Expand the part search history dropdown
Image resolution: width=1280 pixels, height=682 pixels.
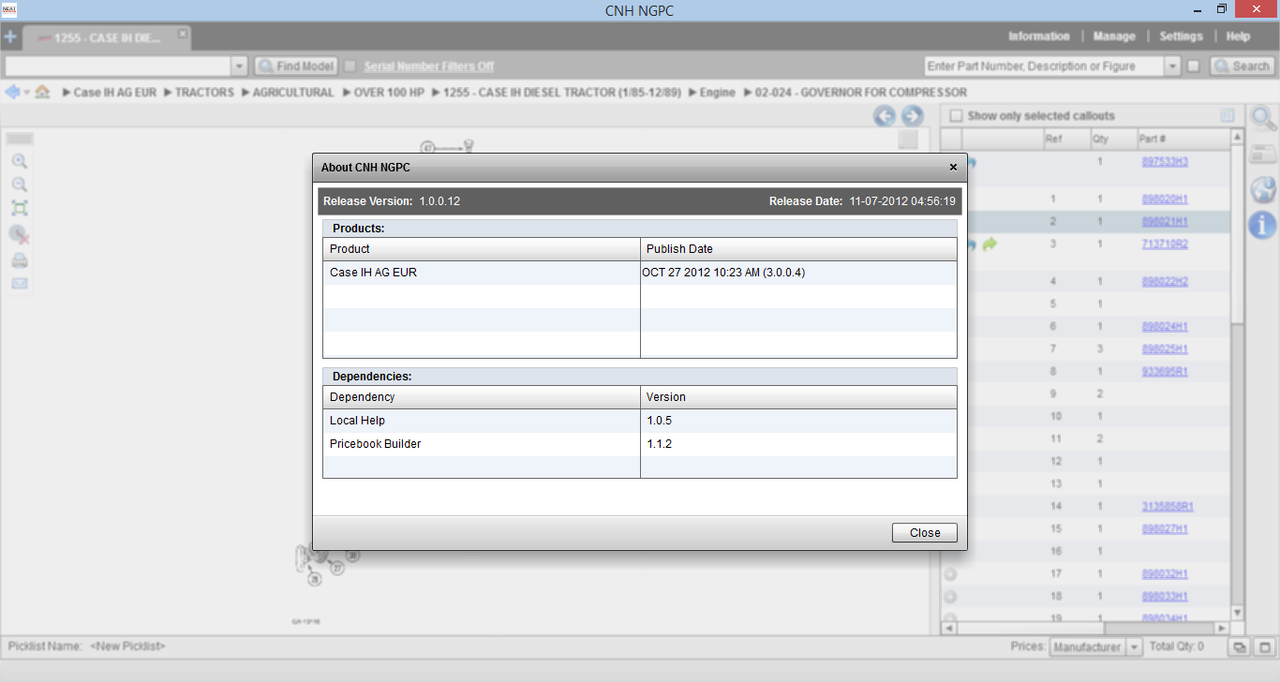pyautogui.click(x=1172, y=66)
